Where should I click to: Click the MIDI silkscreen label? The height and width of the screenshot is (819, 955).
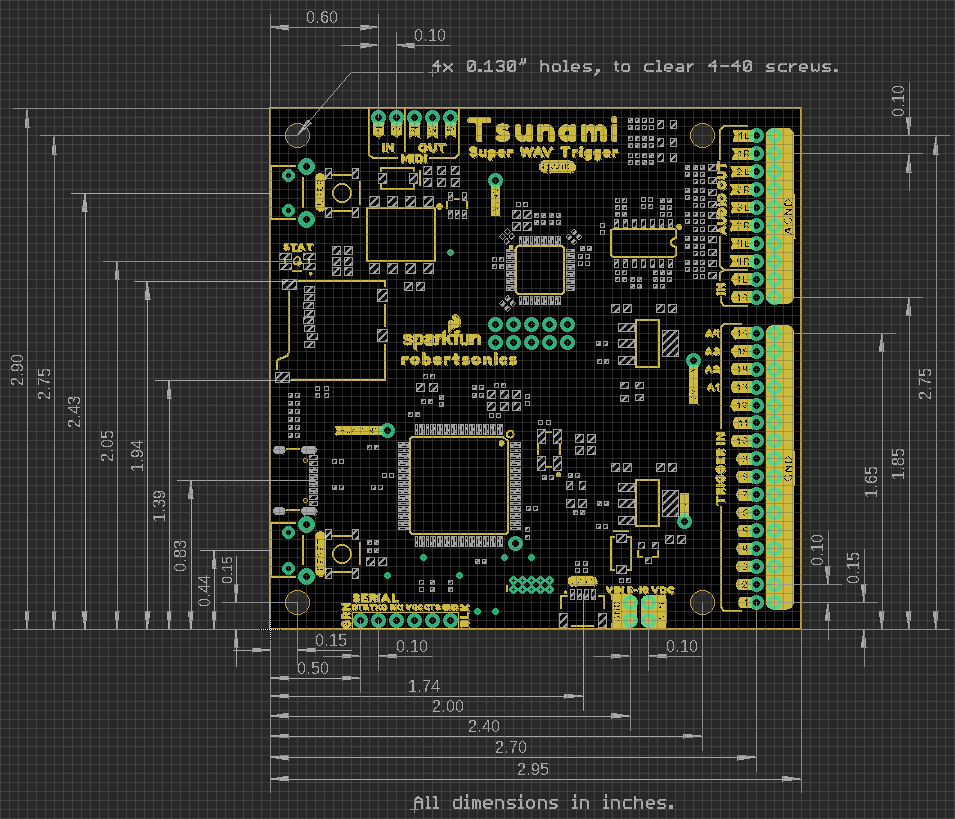pos(414,159)
